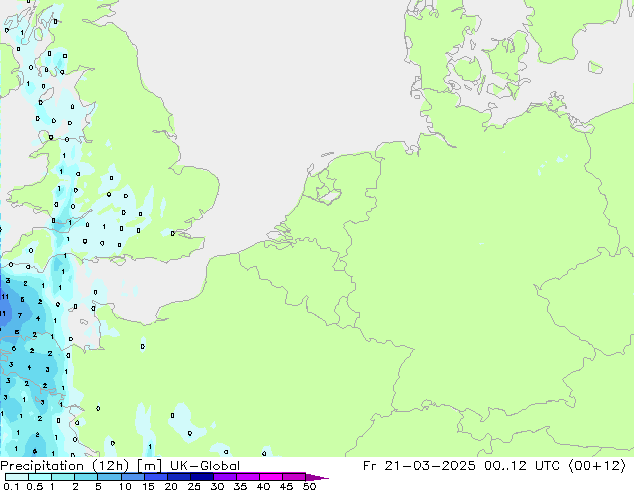Click the '50' legend scale label

pyautogui.click(x=309, y=486)
